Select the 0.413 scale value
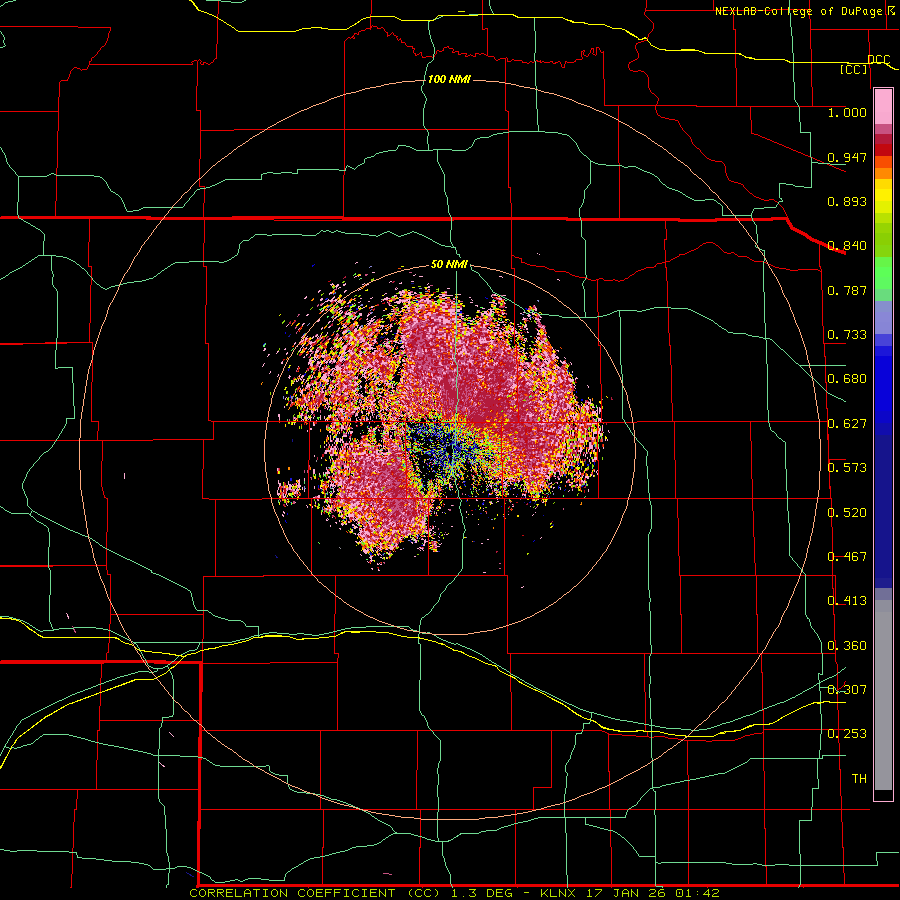 847,601
